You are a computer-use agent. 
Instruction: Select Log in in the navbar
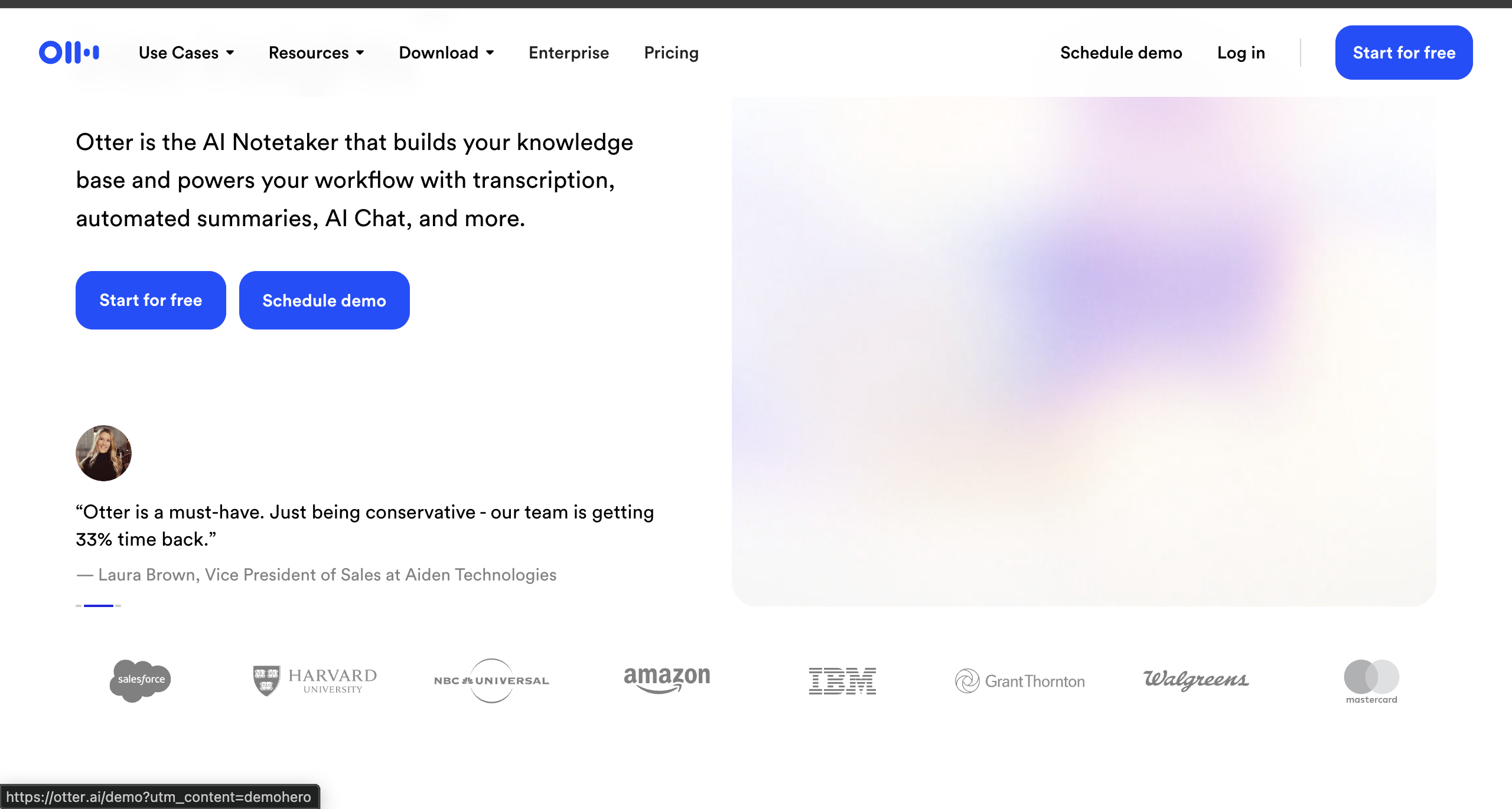coord(1240,53)
